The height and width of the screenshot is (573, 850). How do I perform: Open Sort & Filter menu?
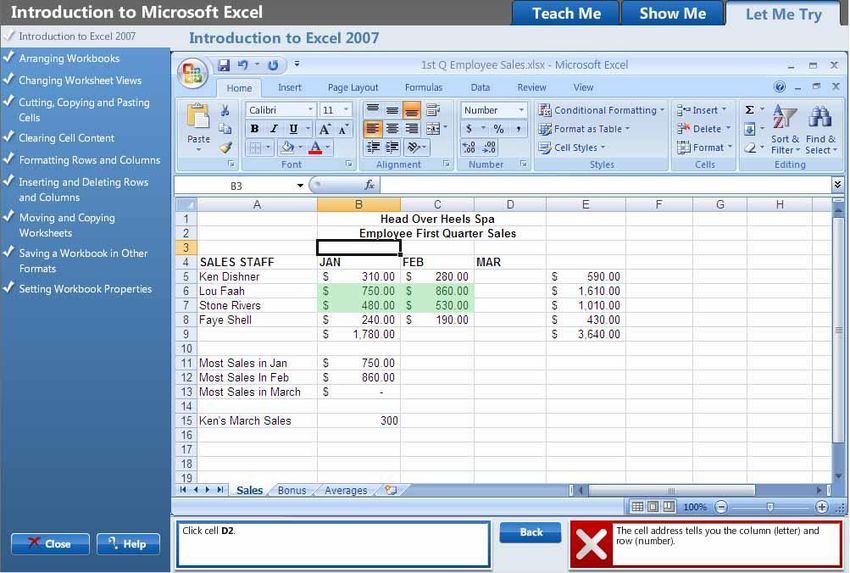tap(784, 129)
